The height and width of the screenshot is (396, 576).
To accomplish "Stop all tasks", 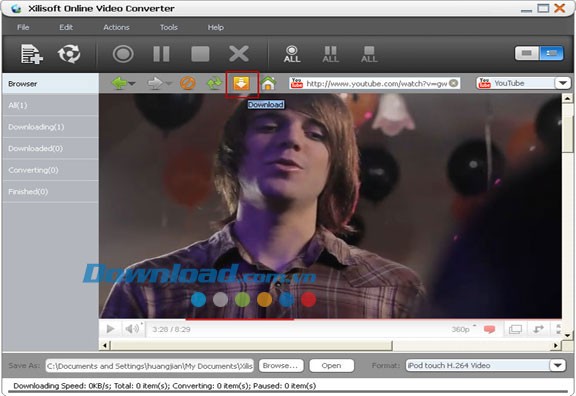I will [369, 54].
